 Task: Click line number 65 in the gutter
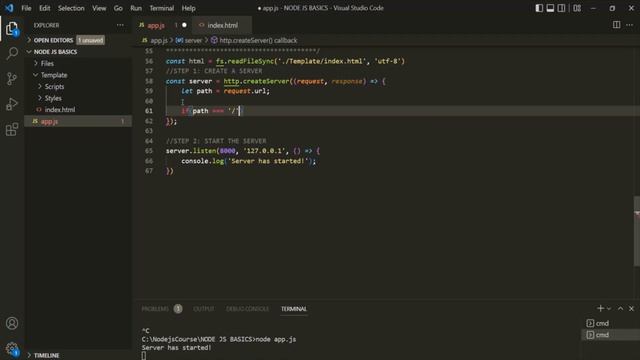(149, 151)
